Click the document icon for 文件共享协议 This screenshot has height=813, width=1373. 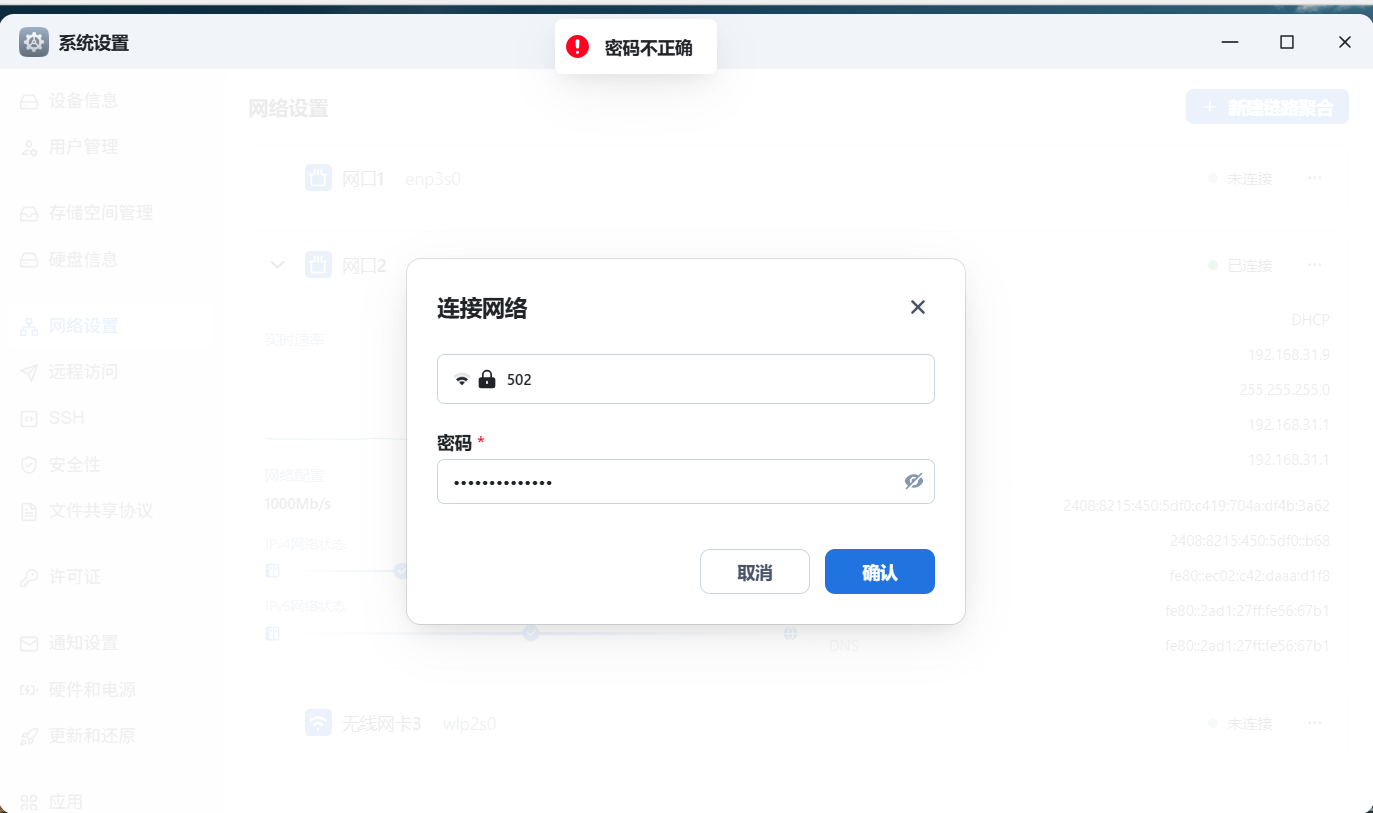(x=30, y=511)
